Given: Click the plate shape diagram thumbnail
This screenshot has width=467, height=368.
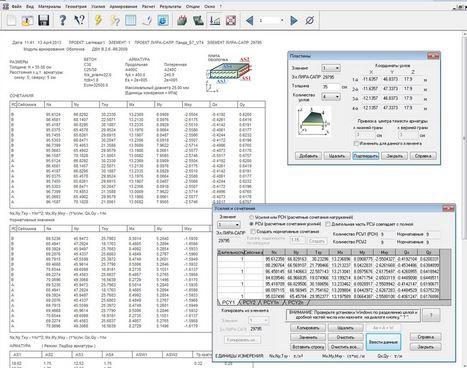Looking at the screenshot, I should coord(313,121).
